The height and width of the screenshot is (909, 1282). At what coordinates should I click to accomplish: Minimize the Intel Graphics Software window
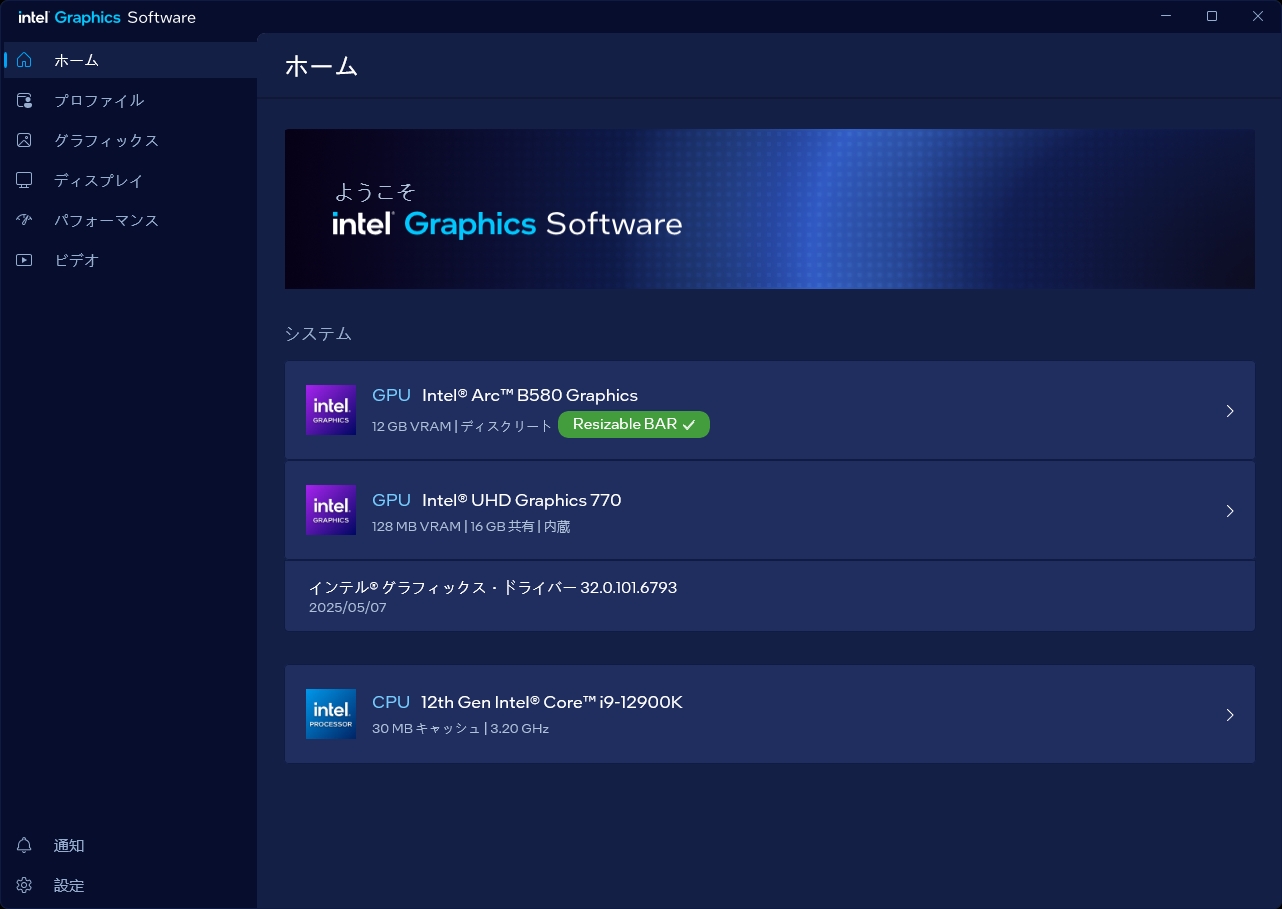[1166, 16]
